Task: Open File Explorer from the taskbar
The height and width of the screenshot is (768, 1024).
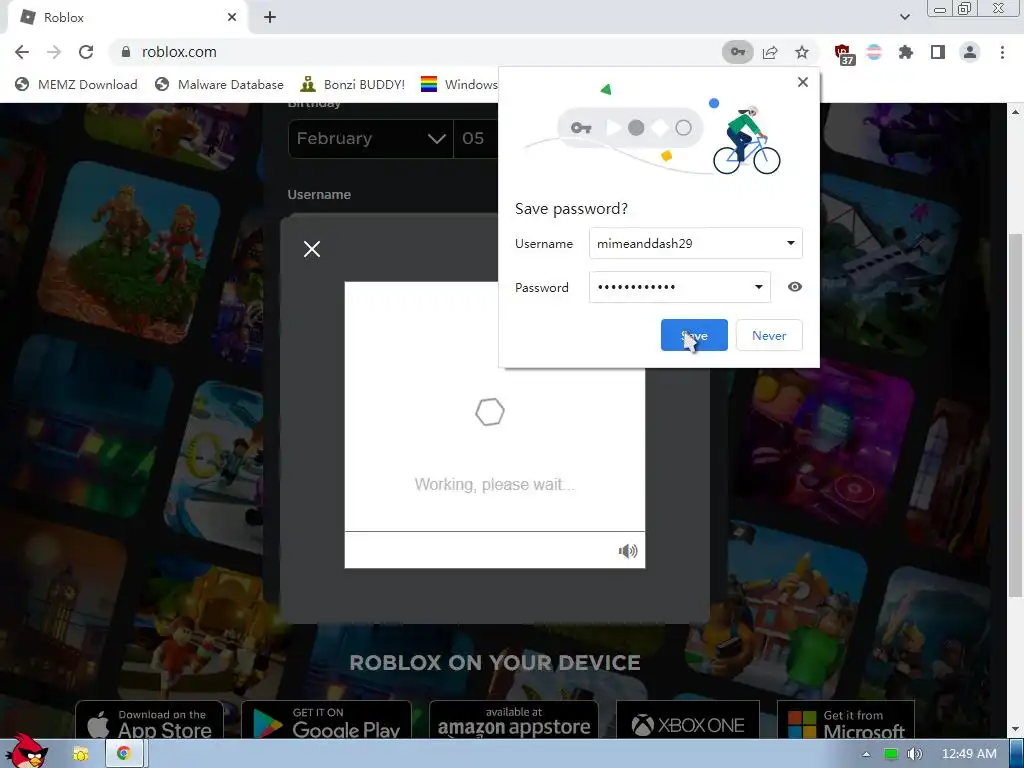Action: point(80,754)
